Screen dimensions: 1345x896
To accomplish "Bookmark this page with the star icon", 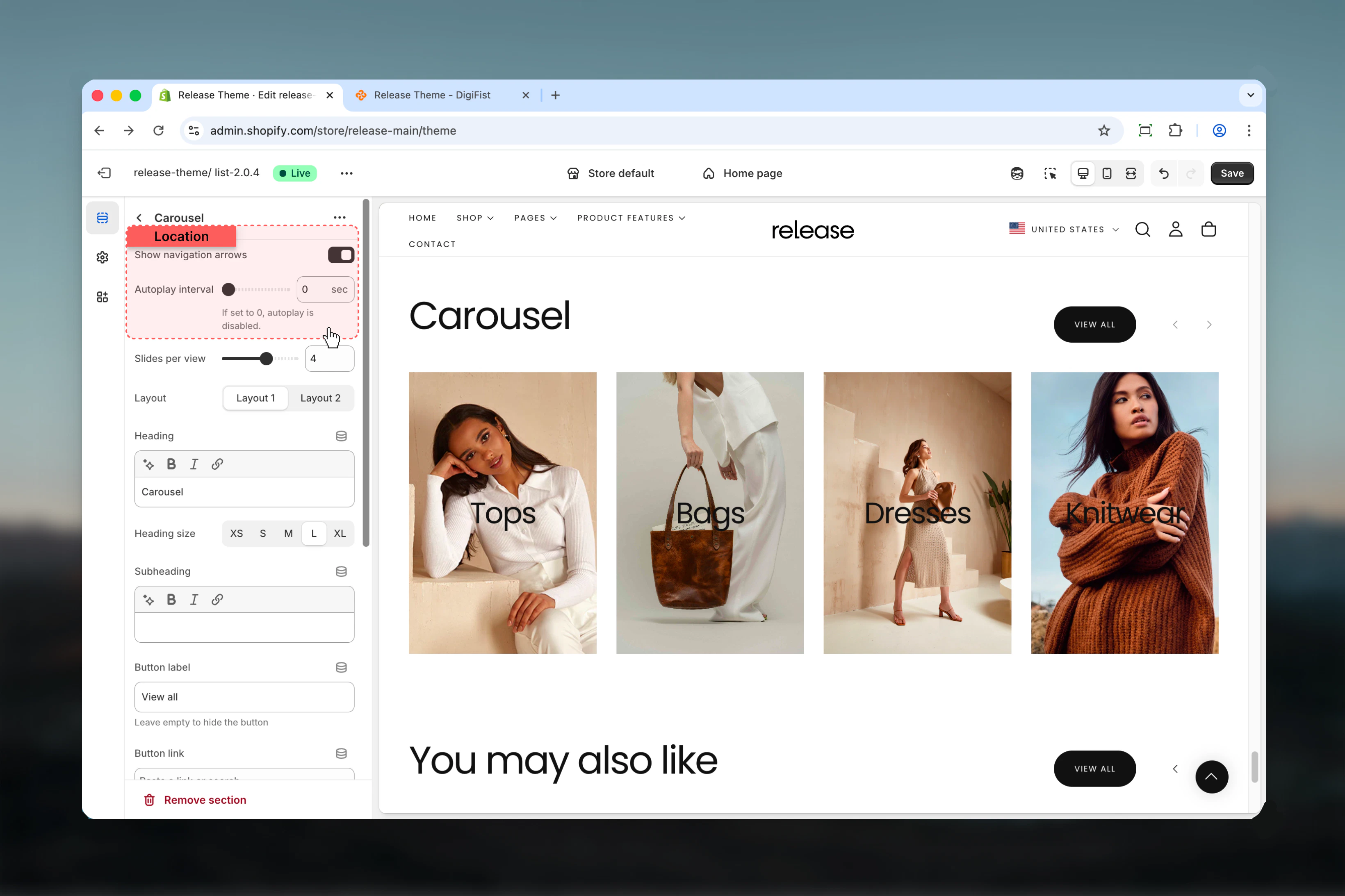I will tap(1104, 130).
